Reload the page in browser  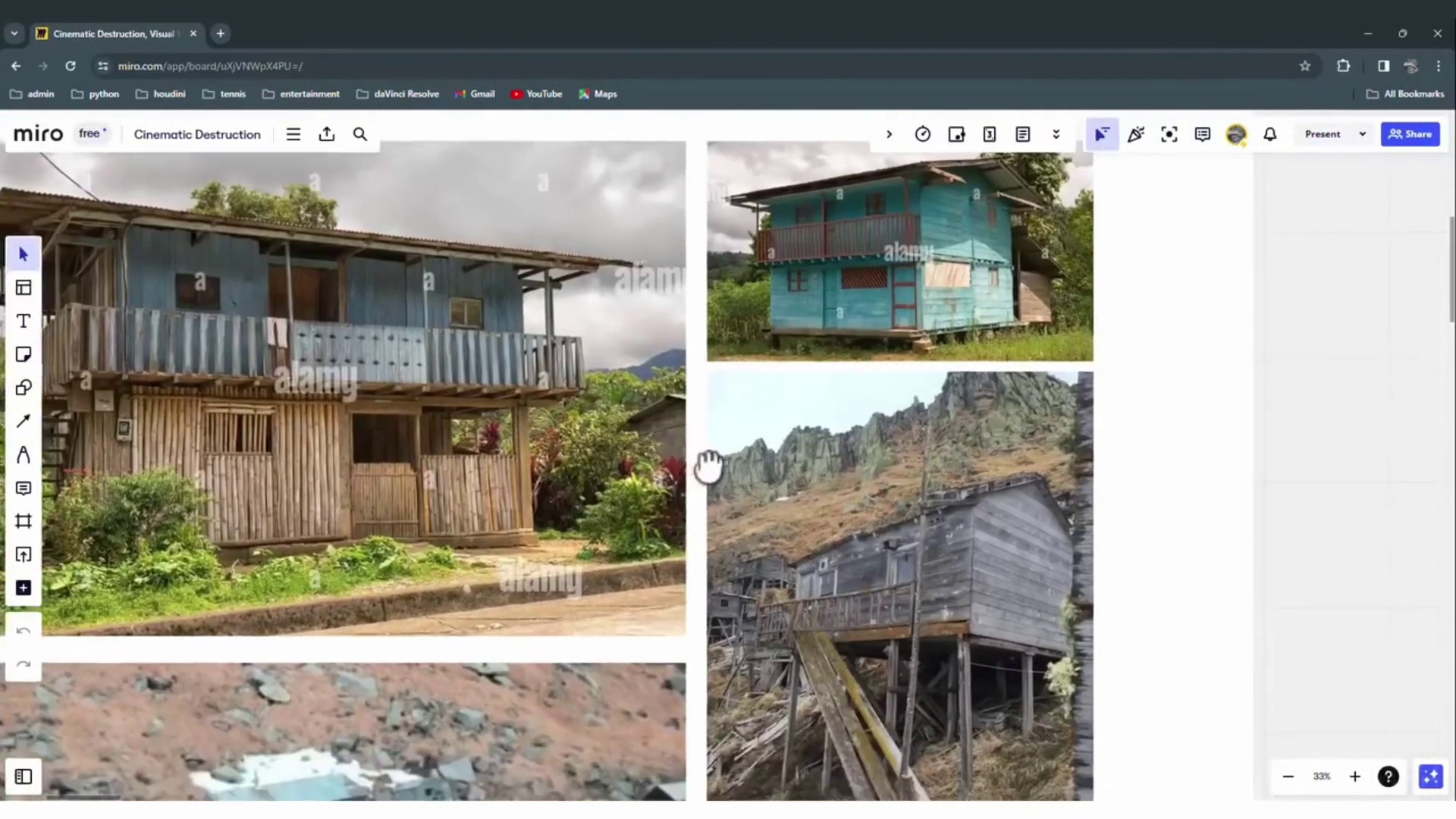click(x=71, y=66)
